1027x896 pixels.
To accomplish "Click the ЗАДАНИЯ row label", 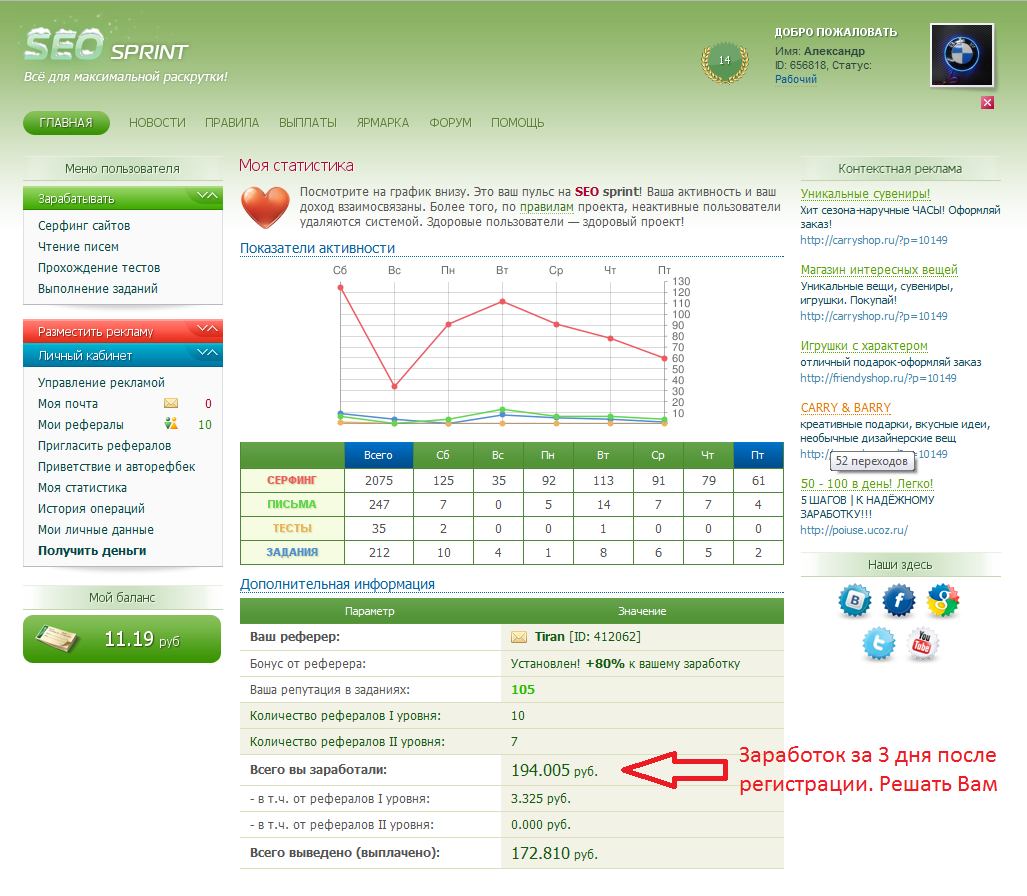I will tap(292, 552).
